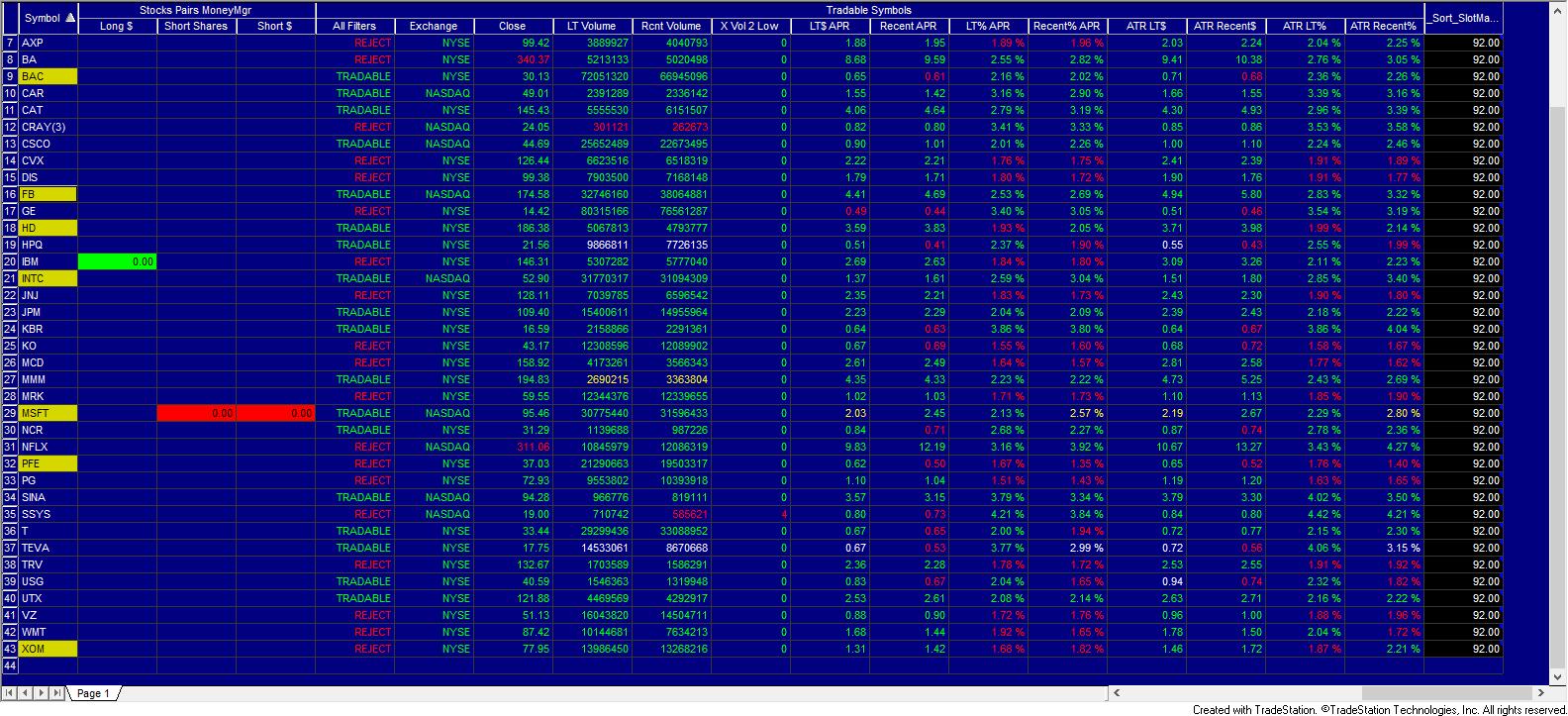Select the TRADABLE cell in TEVA row

coord(354,548)
